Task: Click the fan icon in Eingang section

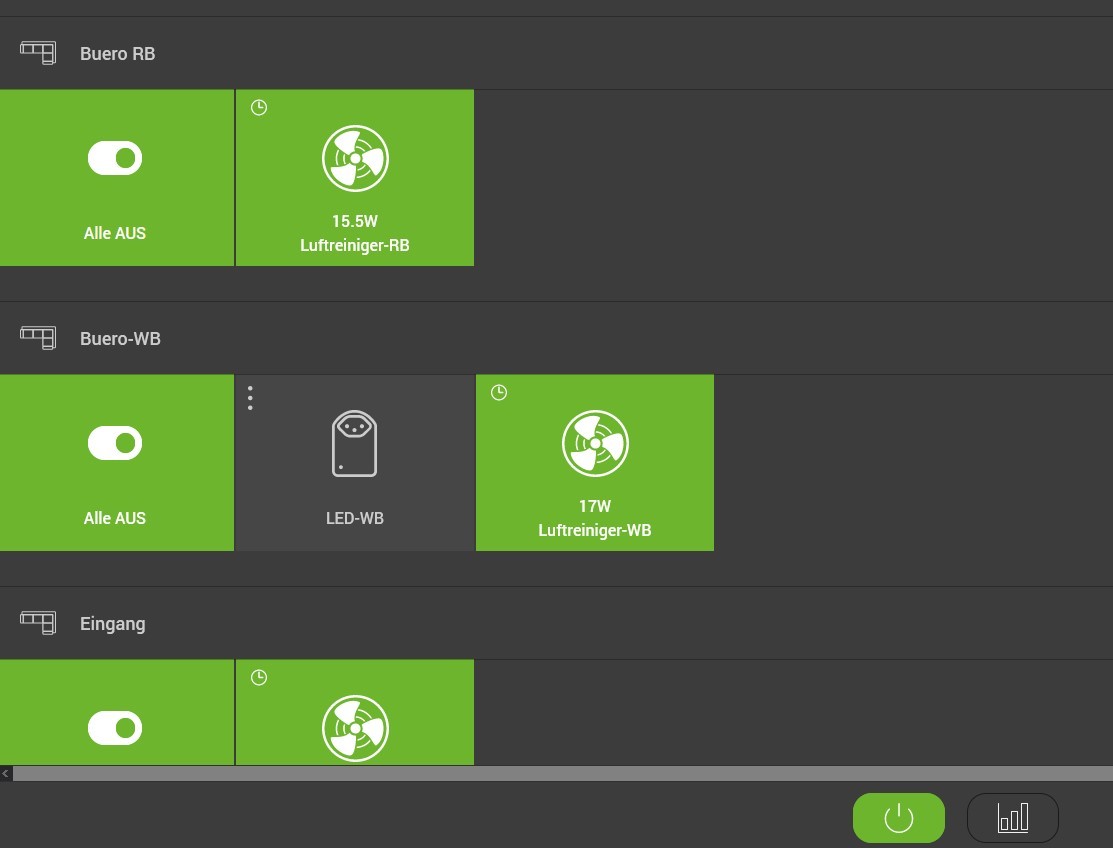Action: point(355,728)
